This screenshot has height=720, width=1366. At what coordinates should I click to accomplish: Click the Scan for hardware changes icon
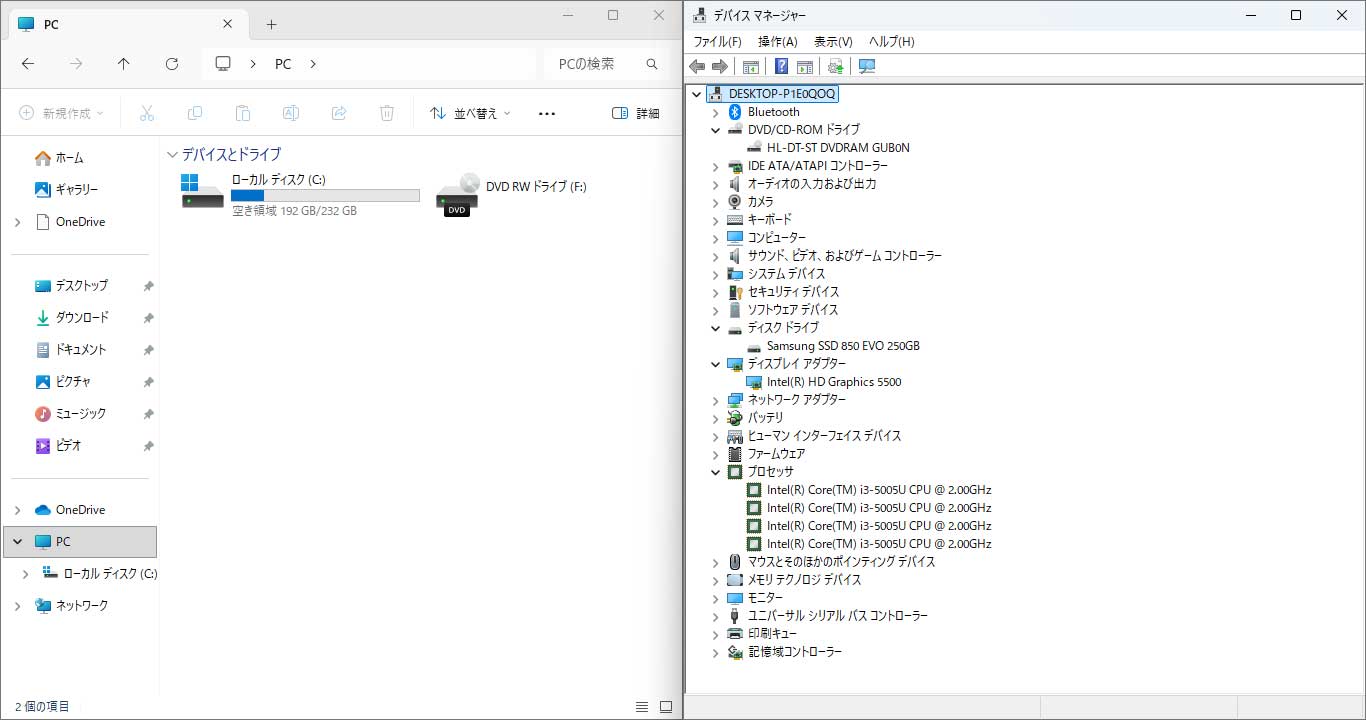point(867,67)
